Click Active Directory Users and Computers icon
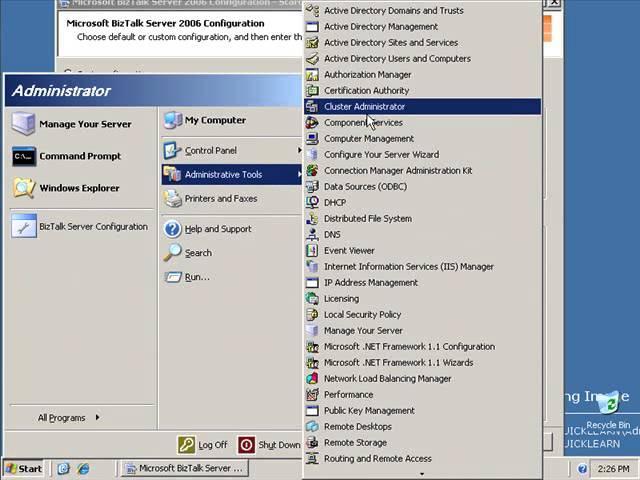640x480 pixels. [312, 58]
